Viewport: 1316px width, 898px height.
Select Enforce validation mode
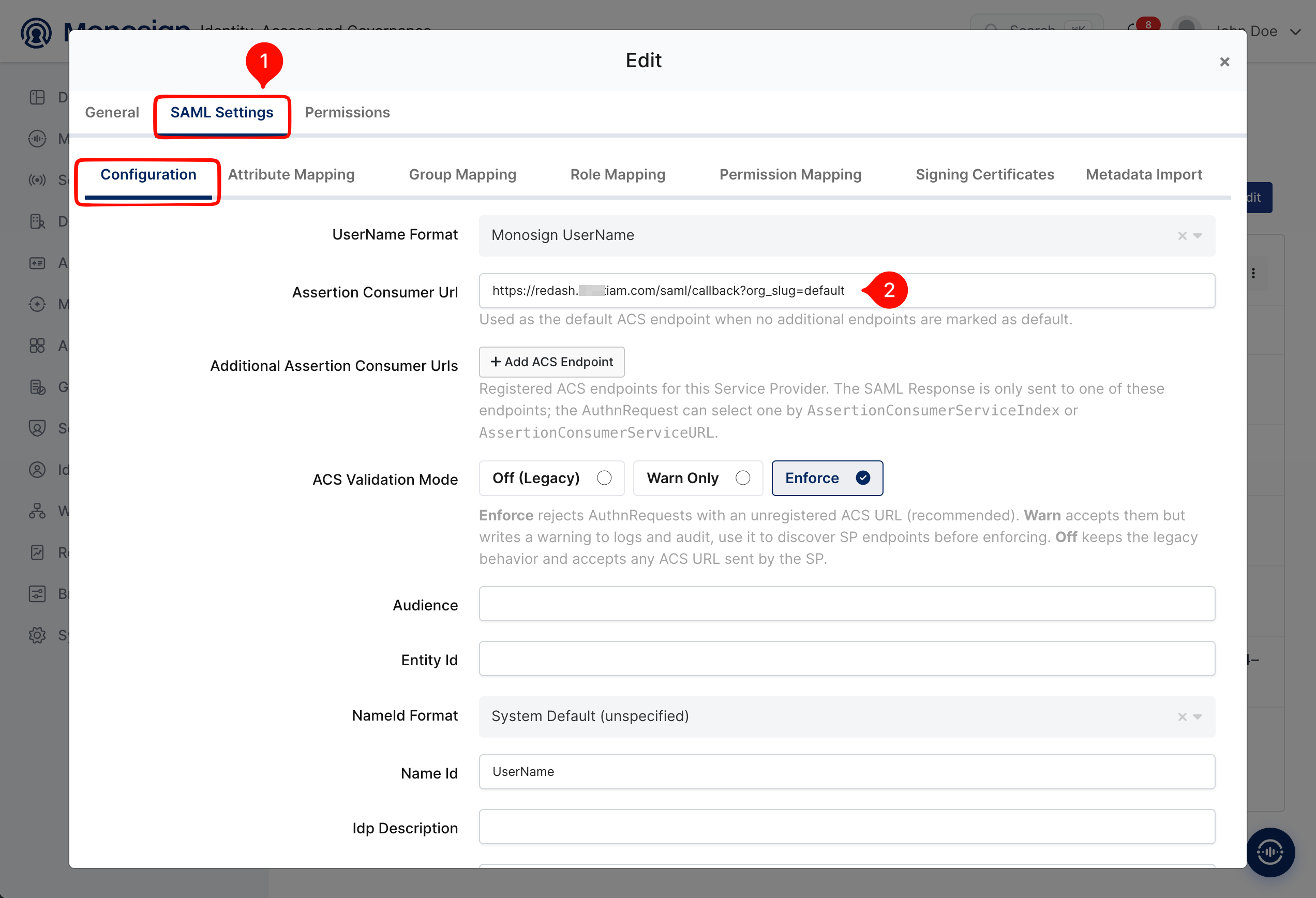(827, 478)
